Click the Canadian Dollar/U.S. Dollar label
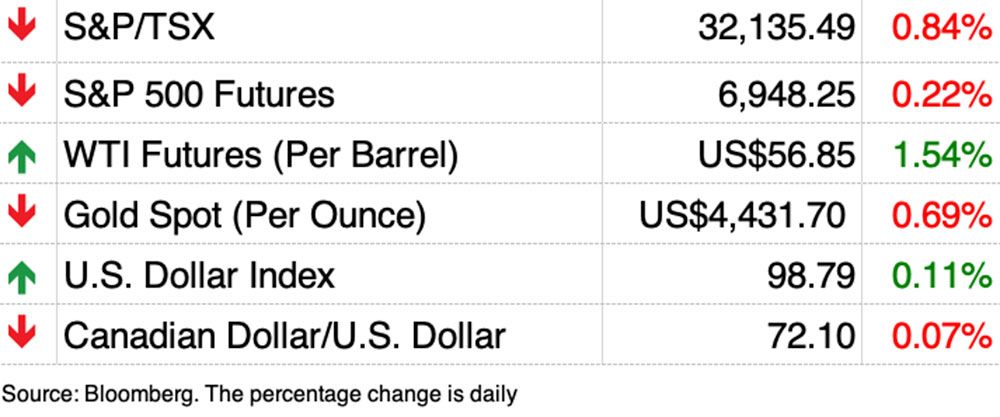1000x417 pixels. pyautogui.click(x=284, y=334)
